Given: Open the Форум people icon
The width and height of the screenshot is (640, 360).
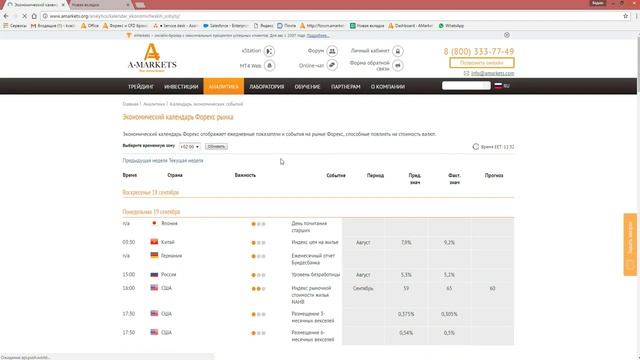Looking at the screenshot, I should 332,51.
